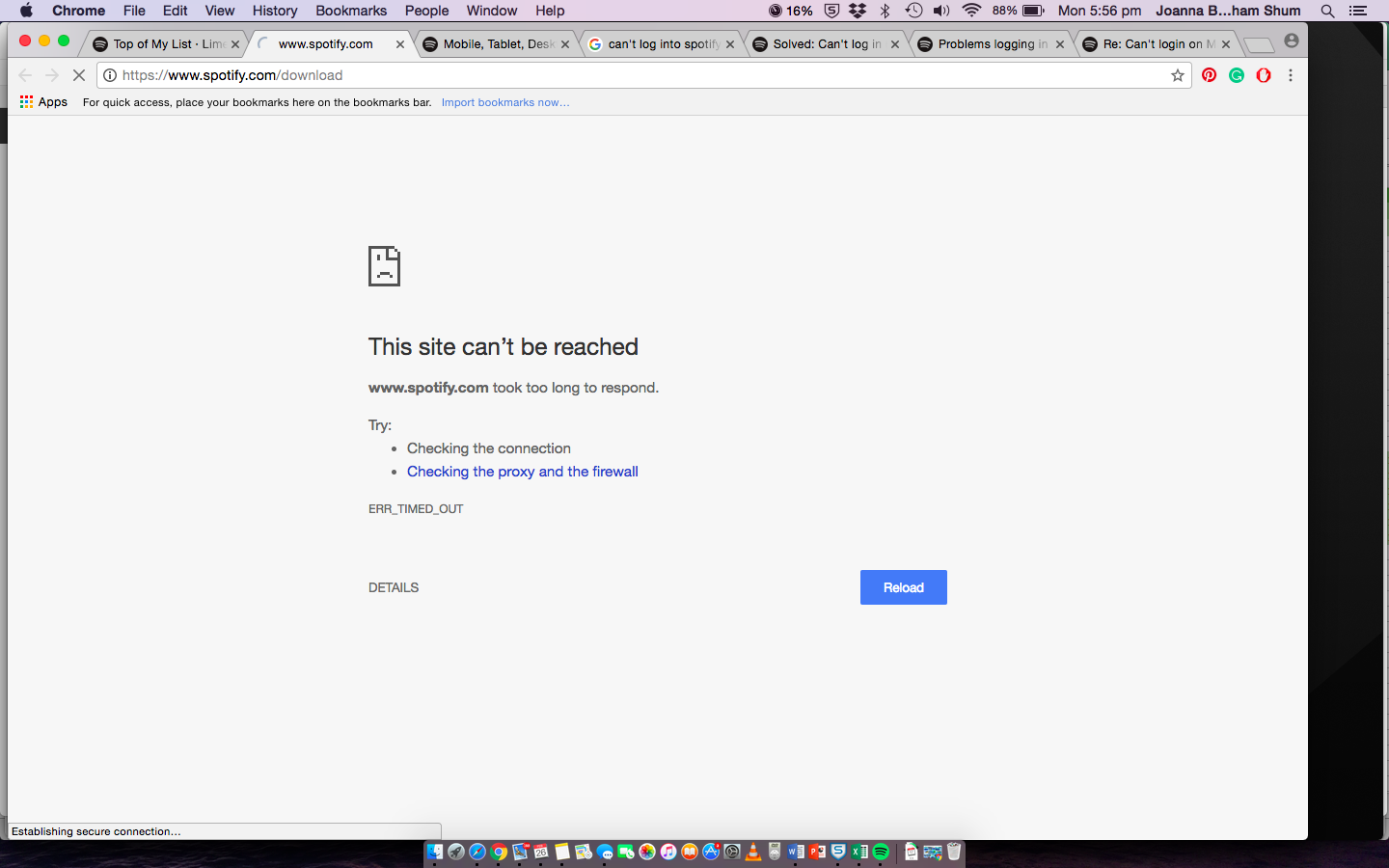Open the File menu

click(134, 11)
